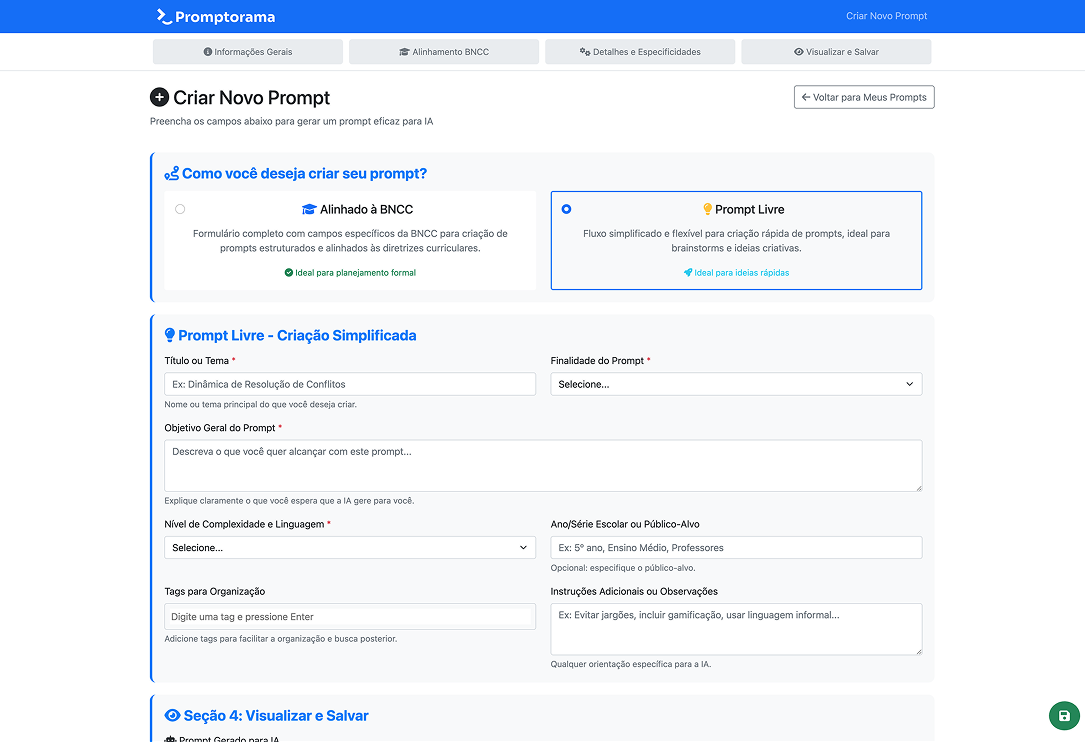Screen dimensions: 1085x742
Task: Expand the Nível de Complexidade e Linguagem dropdown
Action: pyautogui.click(x=350, y=548)
